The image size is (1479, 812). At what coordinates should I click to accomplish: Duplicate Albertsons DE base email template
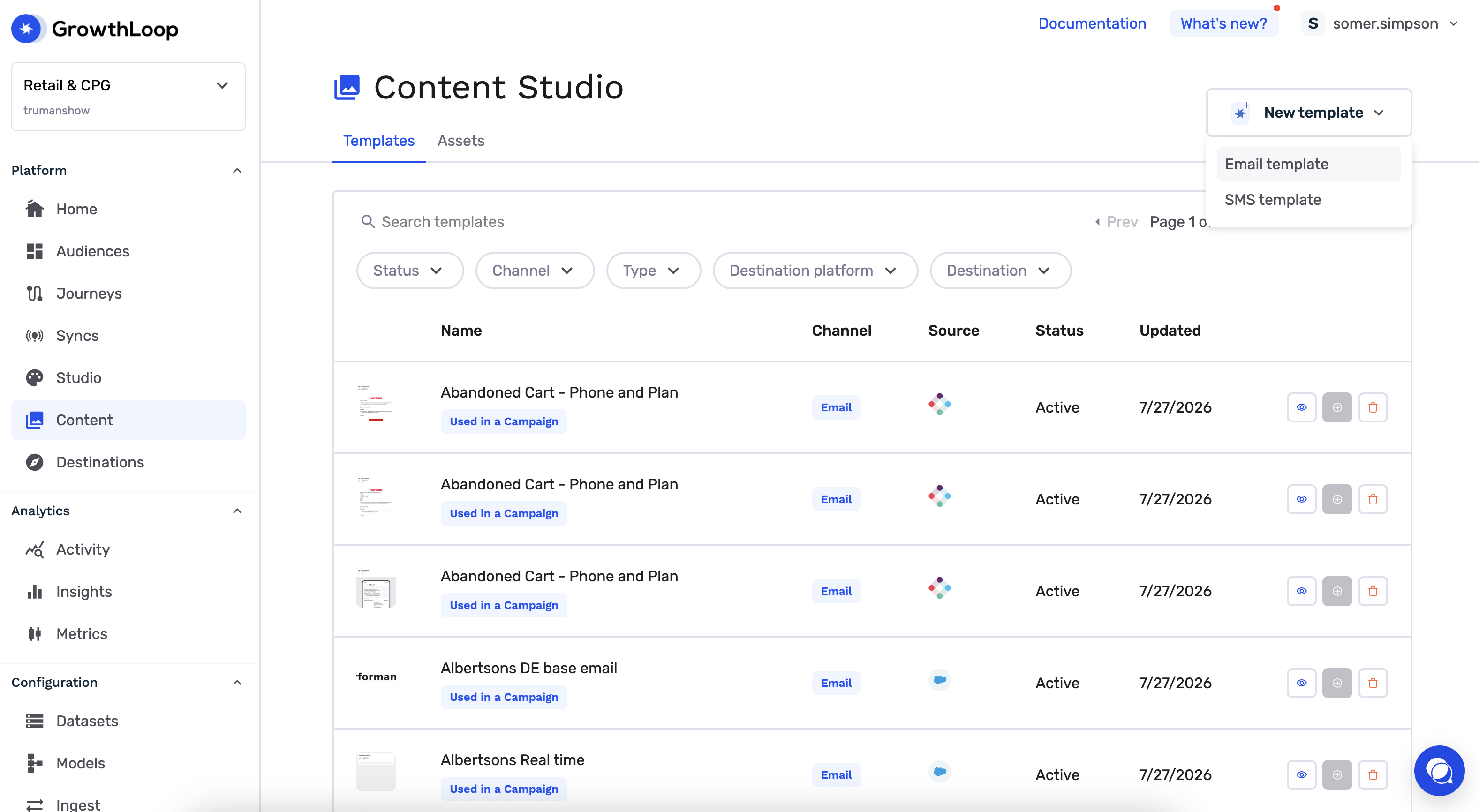tap(1337, 683)
